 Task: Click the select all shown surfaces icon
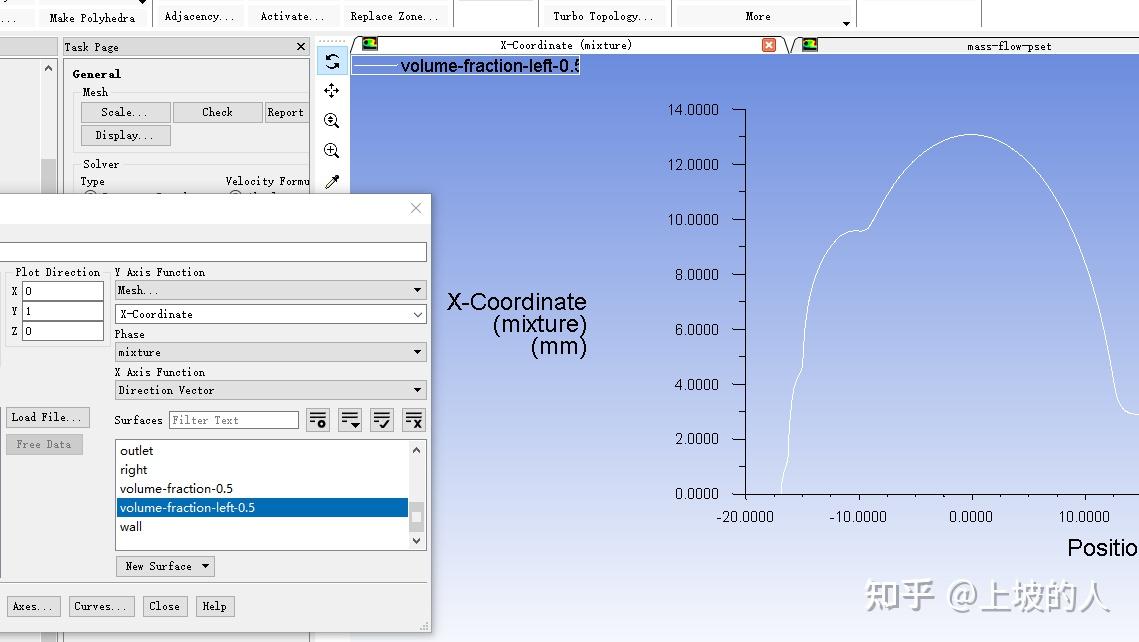(382, 420)
